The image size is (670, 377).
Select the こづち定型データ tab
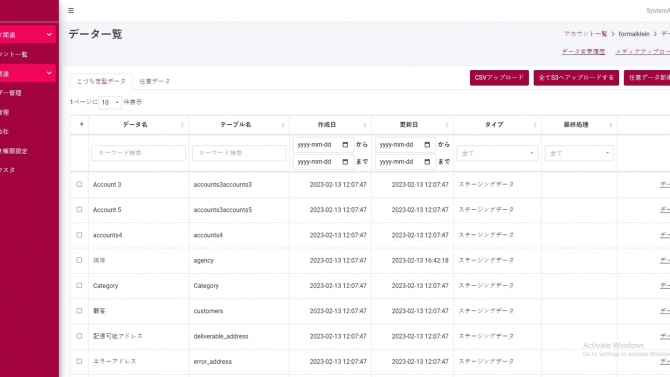[101, 81]
